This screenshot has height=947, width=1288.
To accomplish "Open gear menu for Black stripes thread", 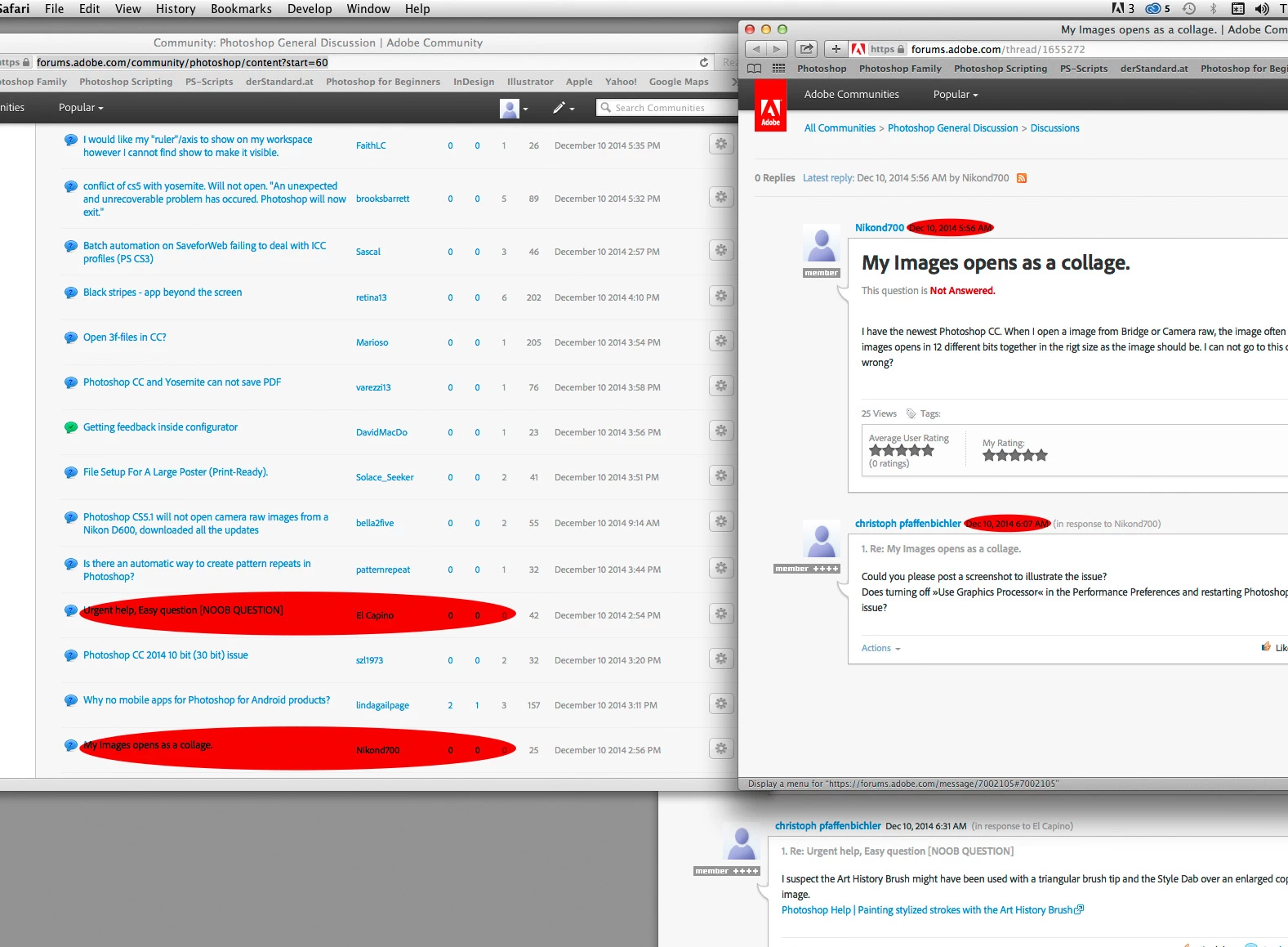I will 720,297.
